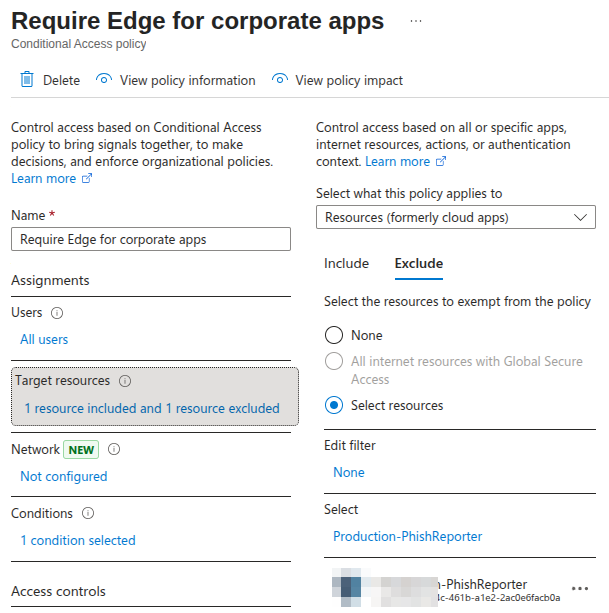Click the info icon next to Conditions
Viewport: 609px width, 613px height.
tap(88, 513)
